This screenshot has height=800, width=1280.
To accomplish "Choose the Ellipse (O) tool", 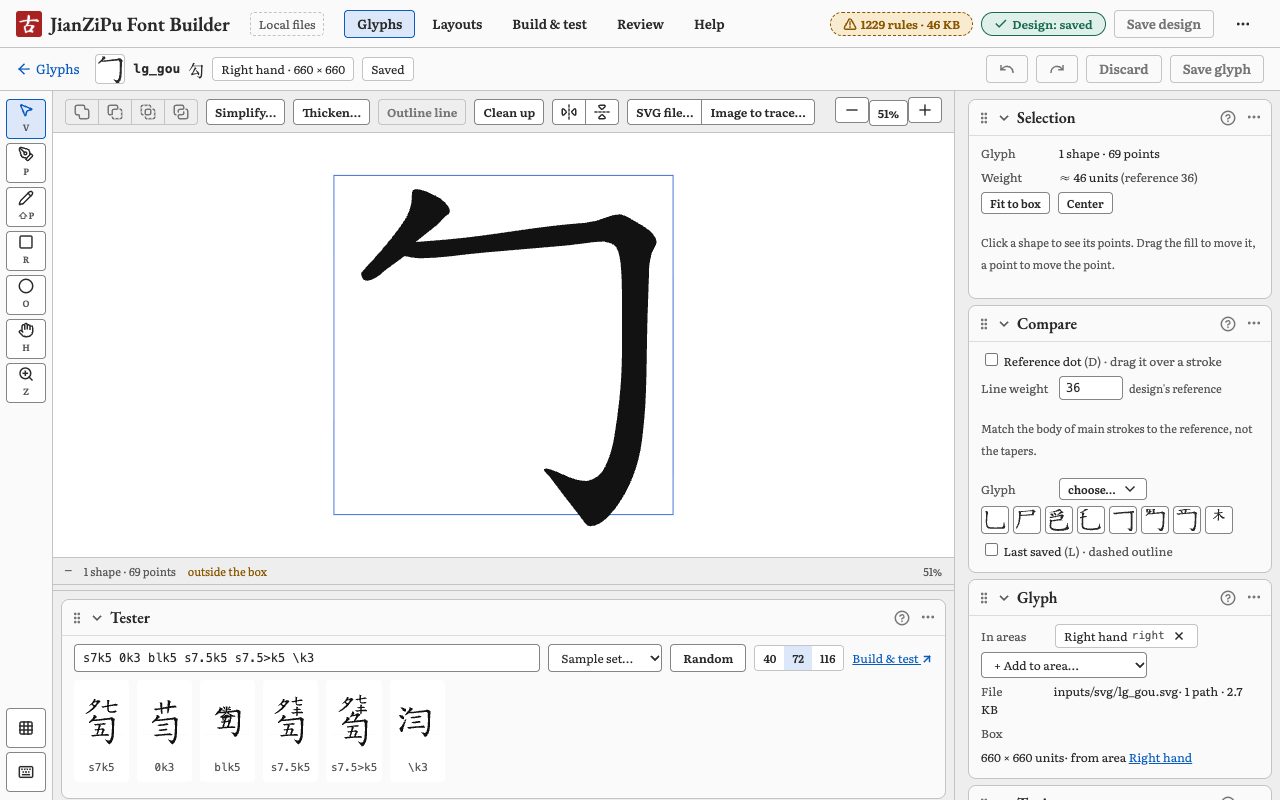I will click(x=26, y=295).
